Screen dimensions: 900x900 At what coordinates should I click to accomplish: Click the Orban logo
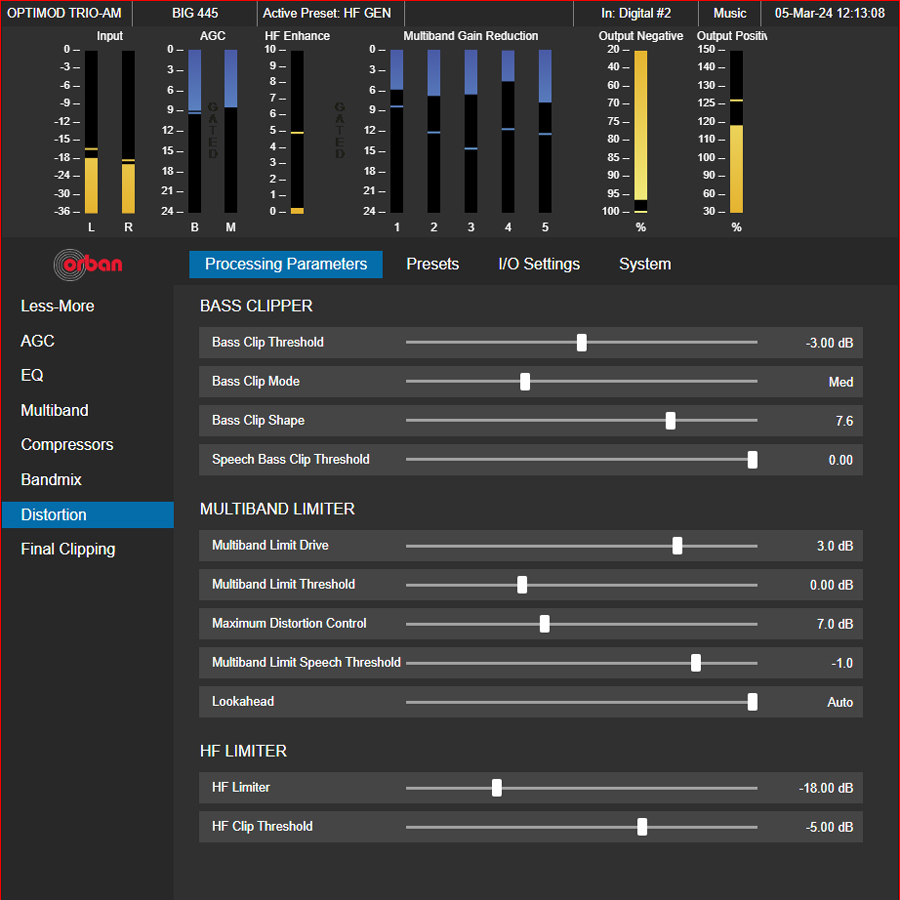88,265
